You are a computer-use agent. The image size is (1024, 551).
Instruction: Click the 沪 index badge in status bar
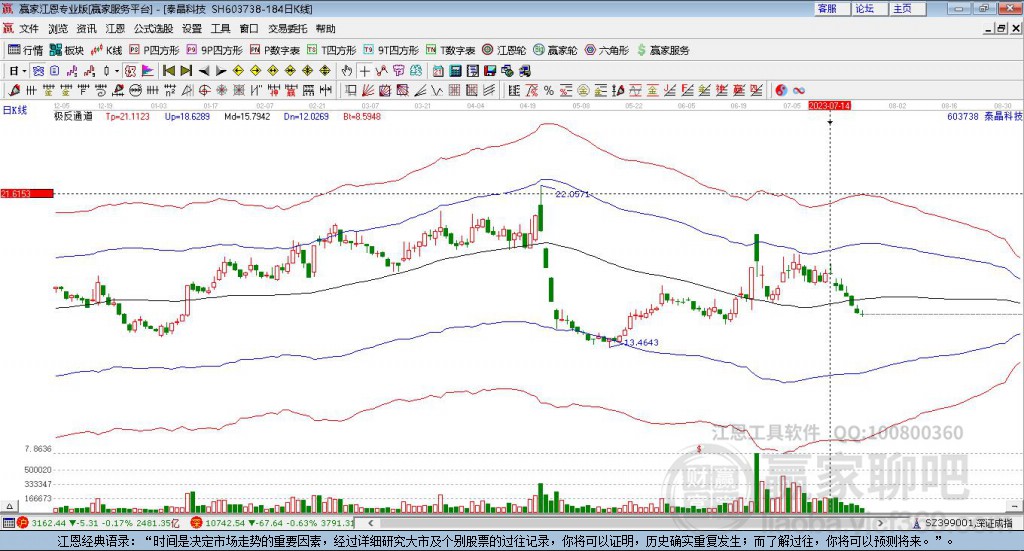point(22,523)
